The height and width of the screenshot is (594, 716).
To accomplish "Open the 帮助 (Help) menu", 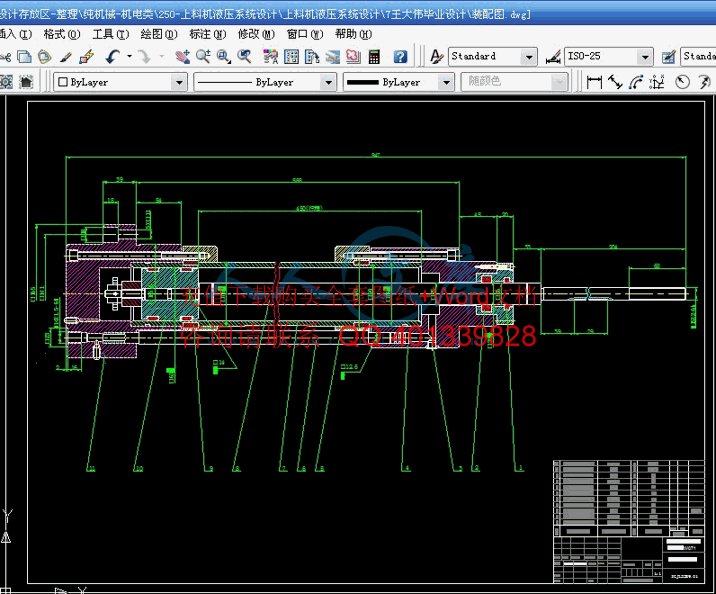I will click(x=353, y=34).
